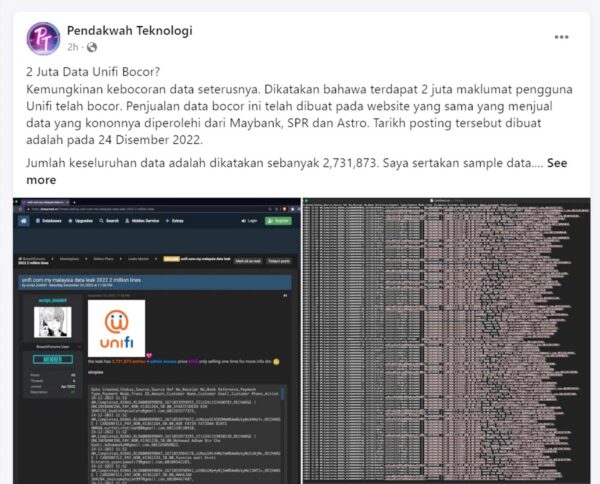Click the Login link in screenshot
The width and height of the screenshot is (600, 484).
point(250,220)
